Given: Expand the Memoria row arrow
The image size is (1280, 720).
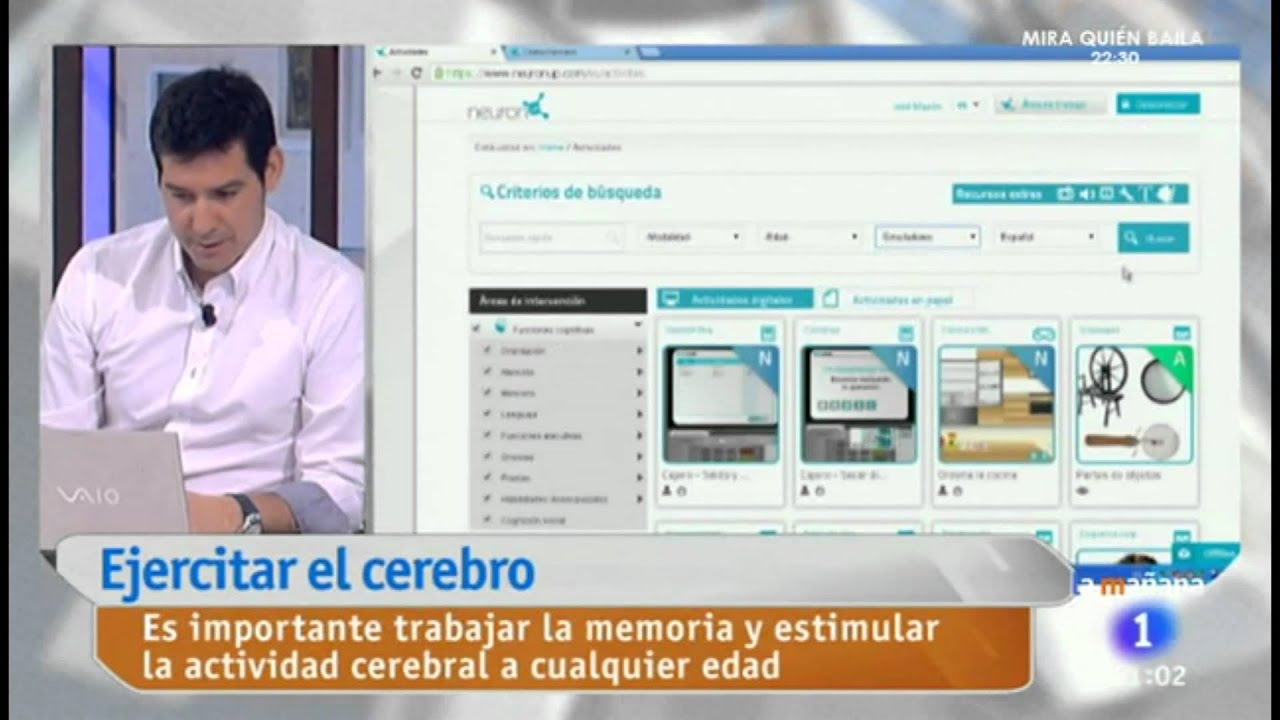Looking at the screenshot, I should click(x=639, y=393).
